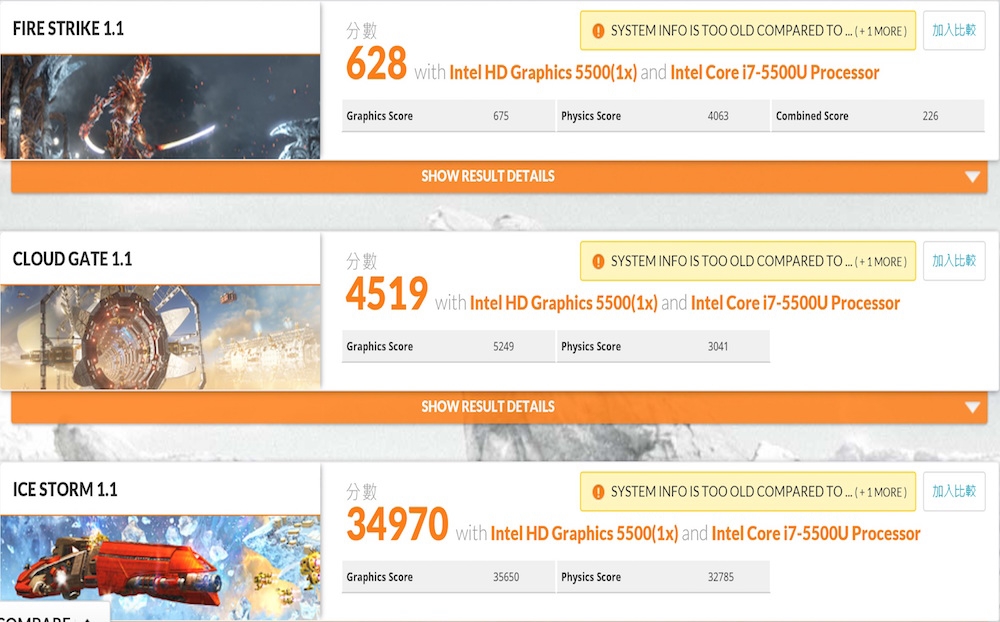Open Fire Strike system info warning banner
1000x622 pixels.
(748, 31)
